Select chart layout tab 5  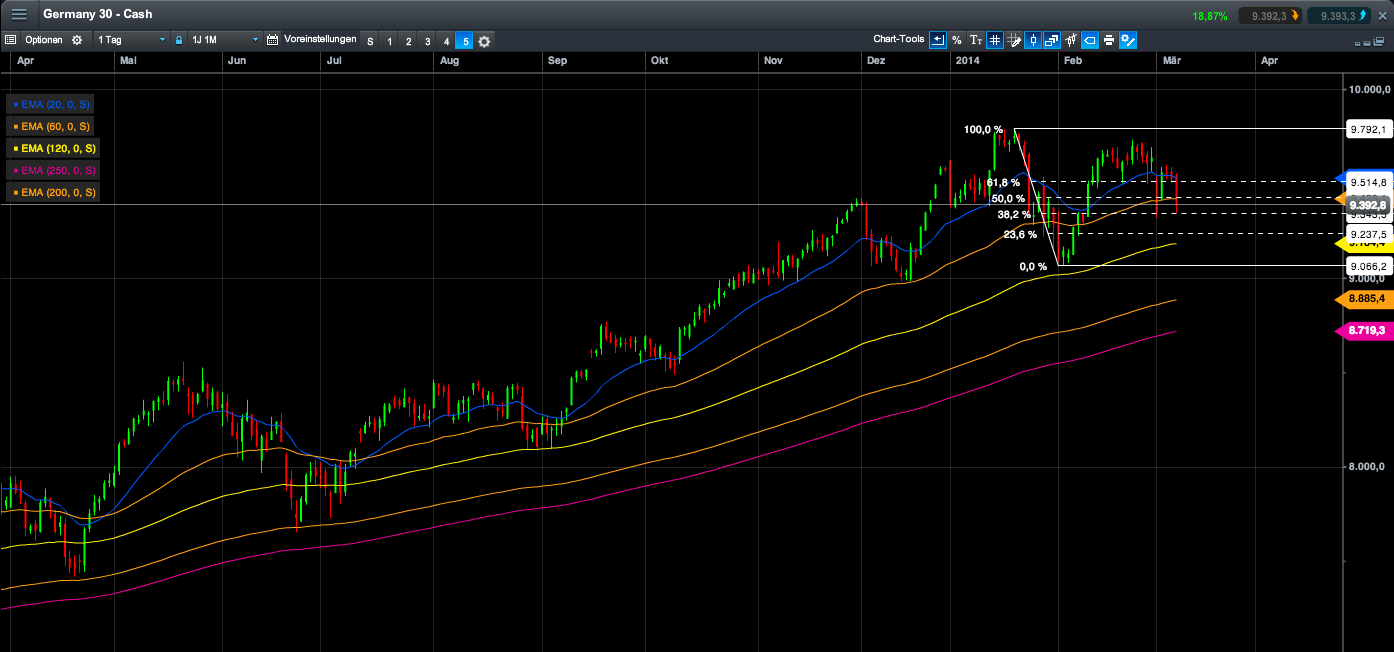pyautogui.click(x=466, y=41)
